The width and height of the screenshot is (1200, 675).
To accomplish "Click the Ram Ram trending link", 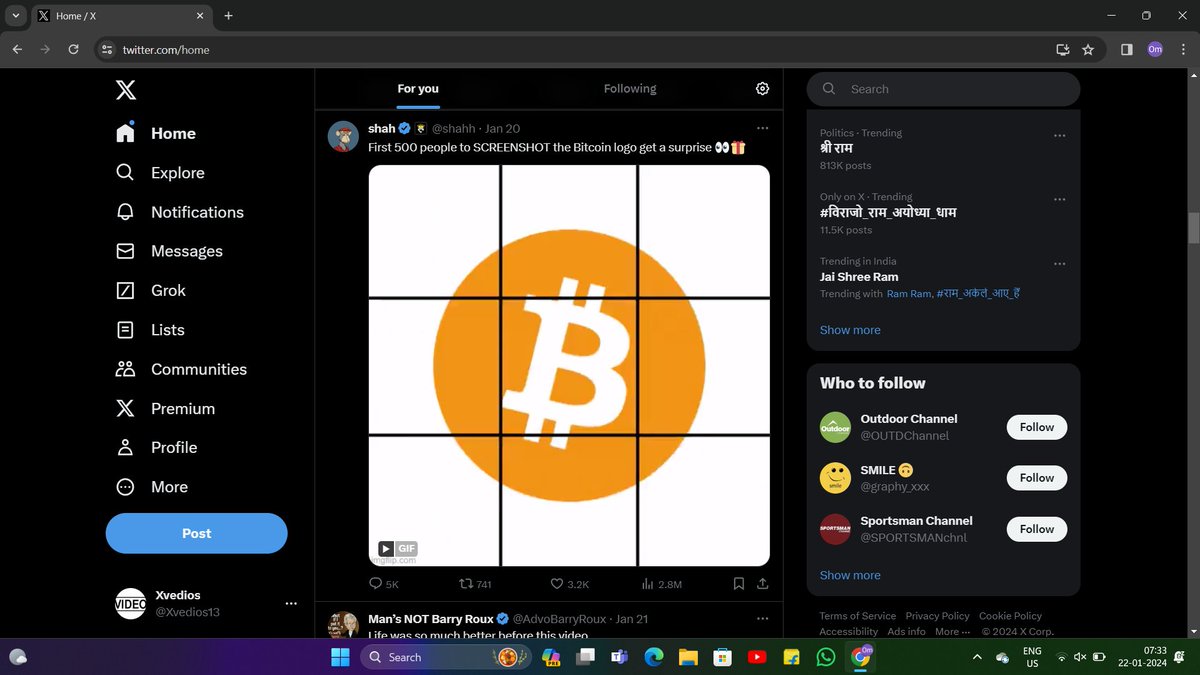I will pyautogui.click(x=909, y=294).
